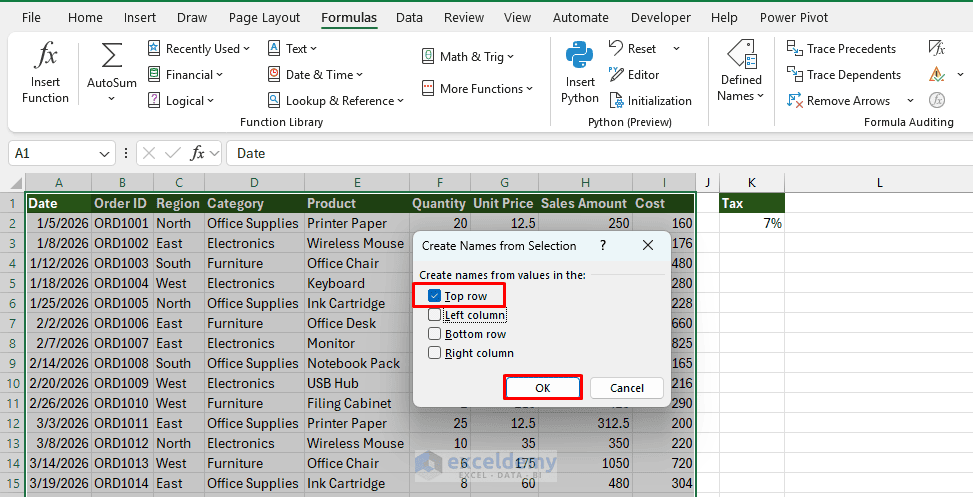Viewport: 973px width, 497px height.
Task: Click cell ORD1008
Action: tap(122, 363)
